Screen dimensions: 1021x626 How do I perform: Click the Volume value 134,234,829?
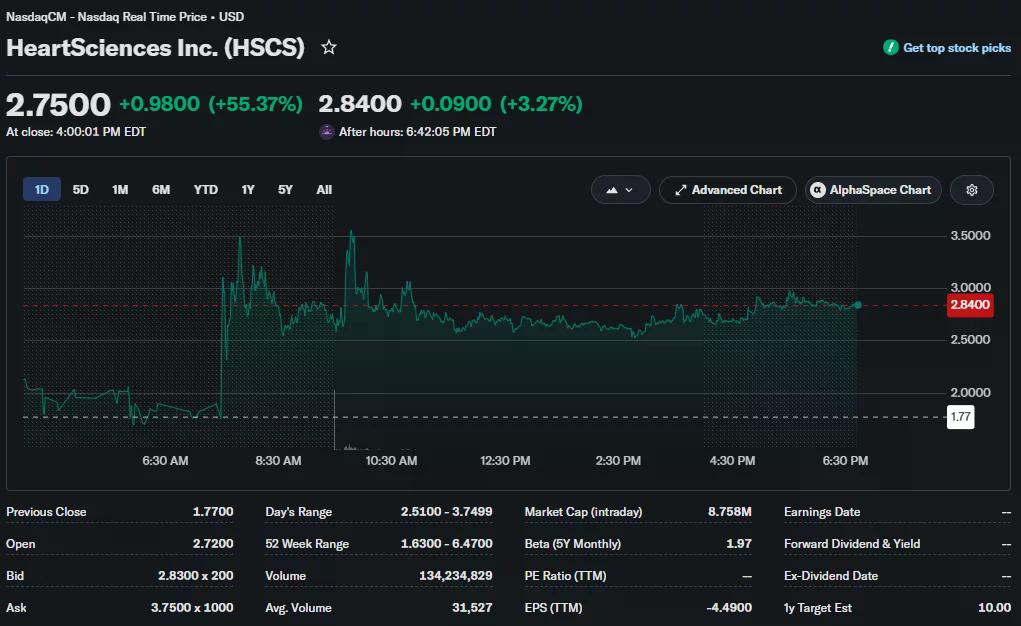tap(456, 576)
